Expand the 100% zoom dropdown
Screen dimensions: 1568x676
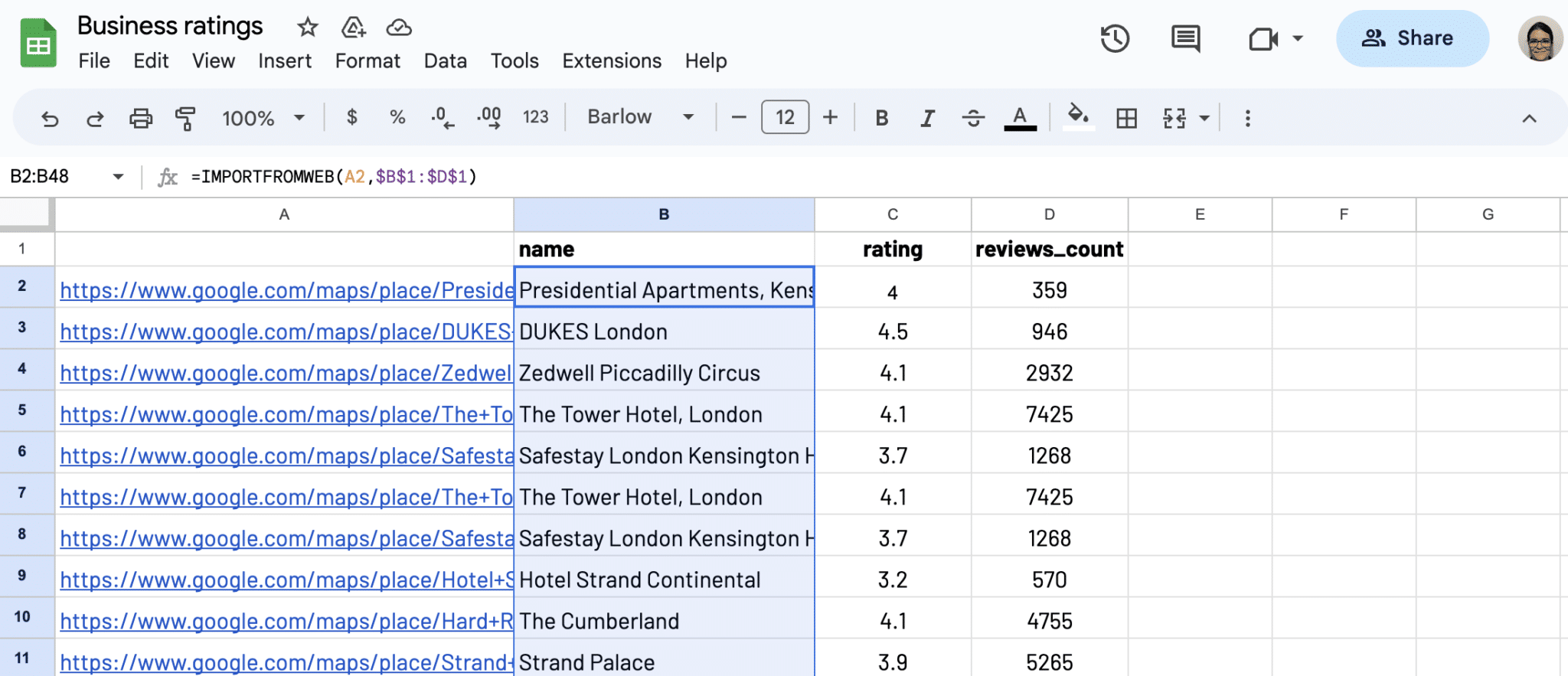point(263,118)
